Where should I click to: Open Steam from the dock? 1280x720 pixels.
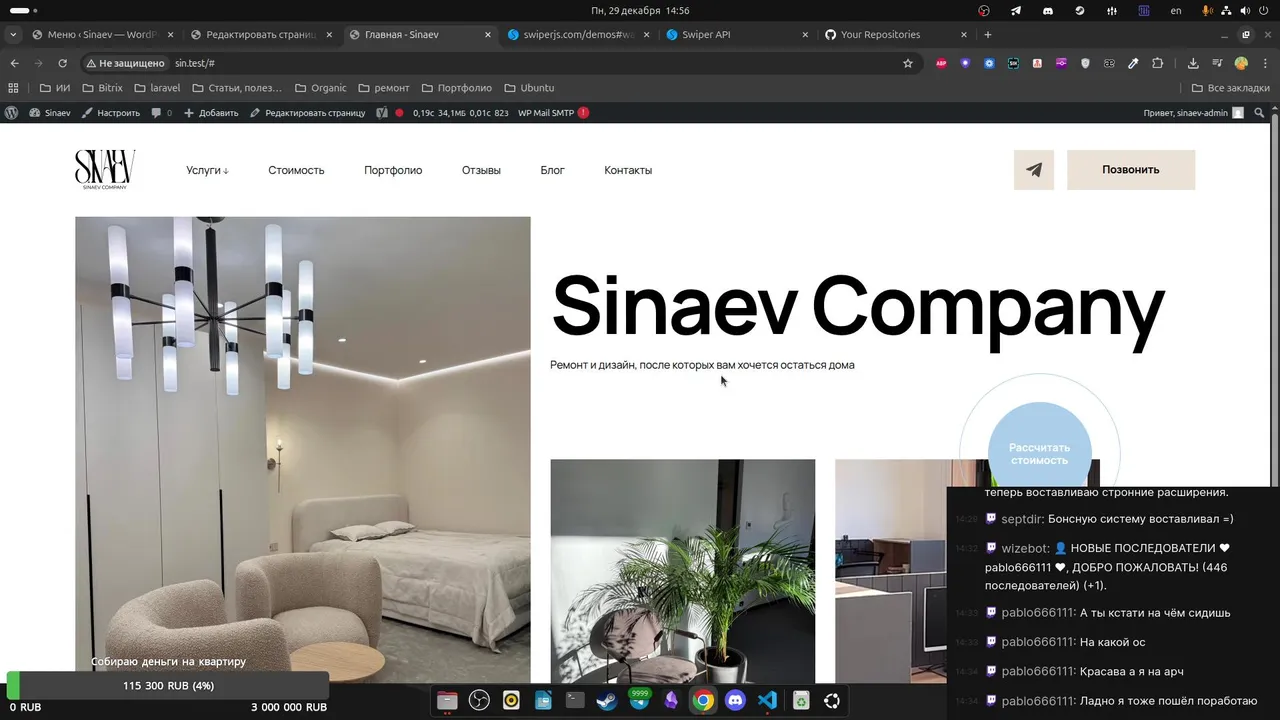[x=607, y=701]
